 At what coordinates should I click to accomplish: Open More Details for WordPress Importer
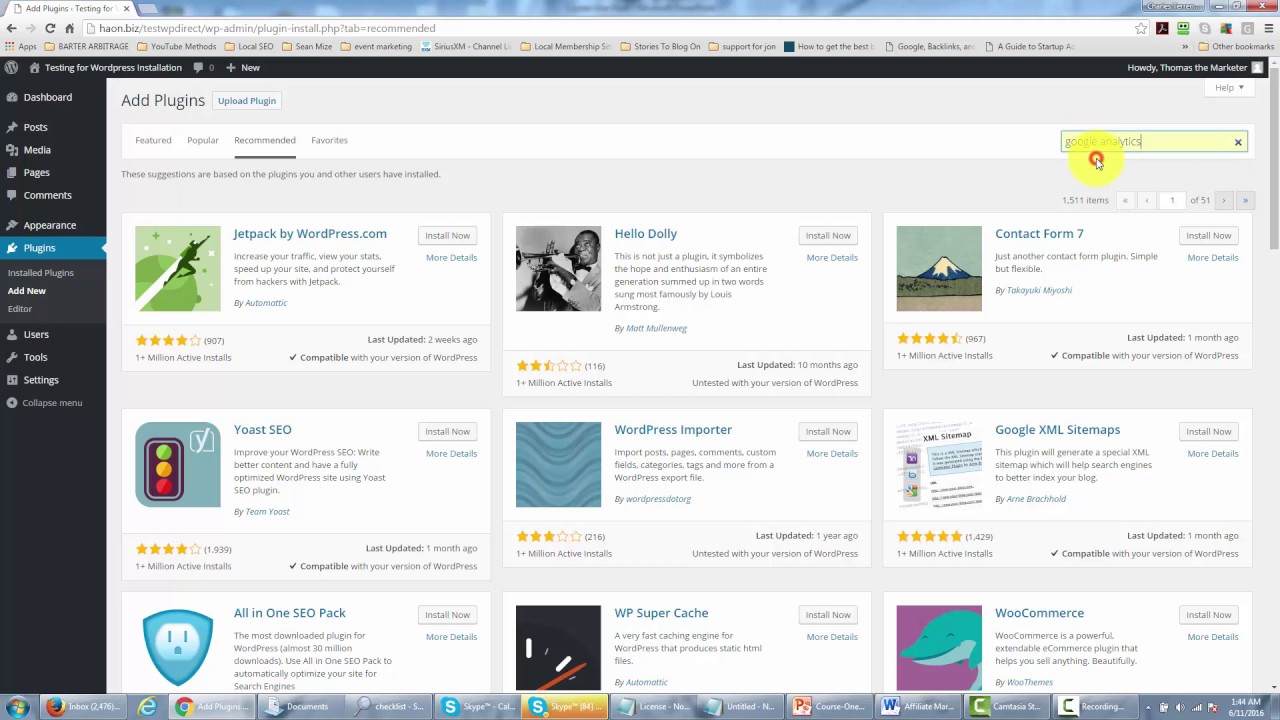point(832,454)
